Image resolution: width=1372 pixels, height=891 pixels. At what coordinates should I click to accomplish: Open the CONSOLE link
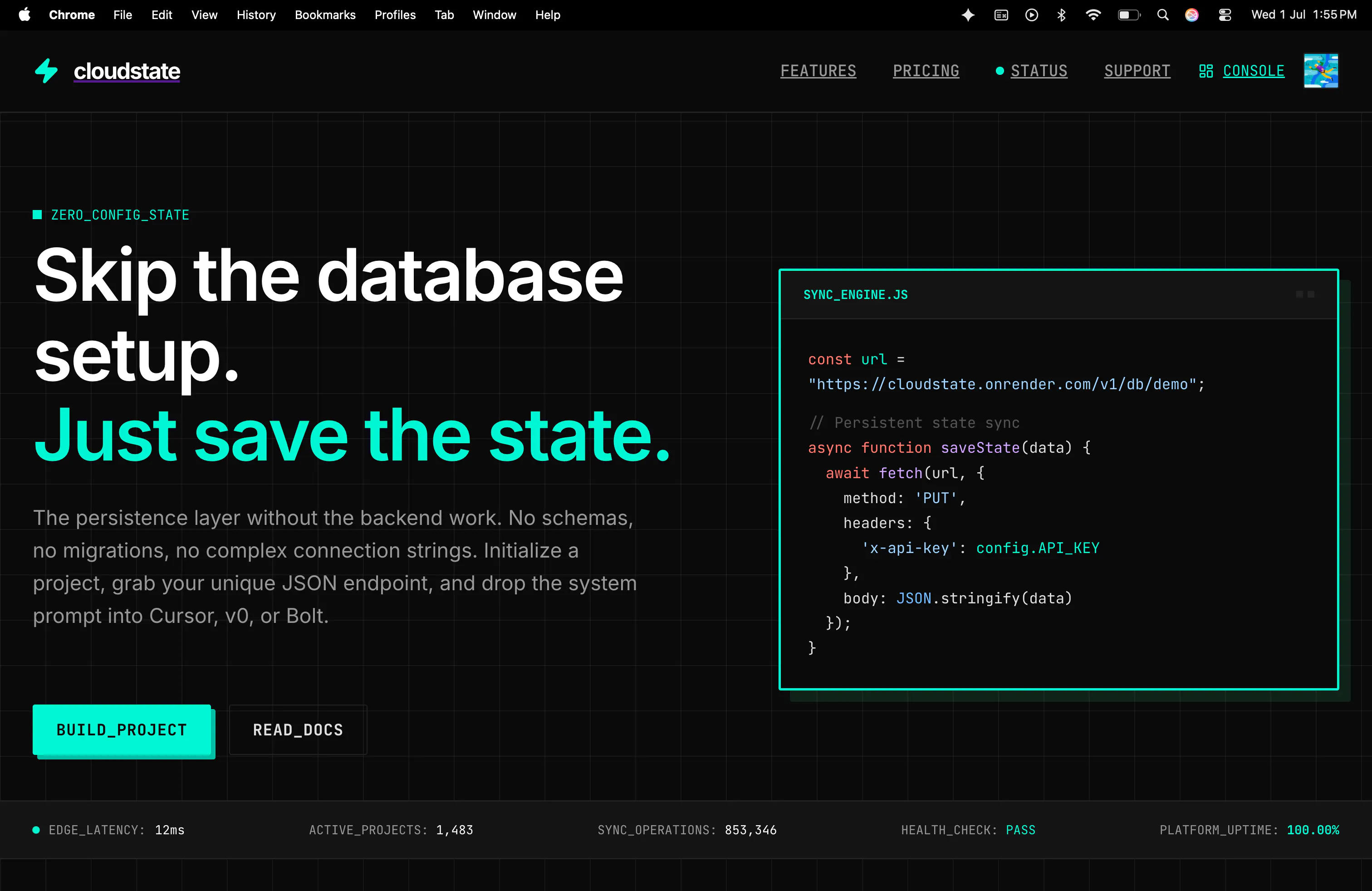coord(1254,71)
